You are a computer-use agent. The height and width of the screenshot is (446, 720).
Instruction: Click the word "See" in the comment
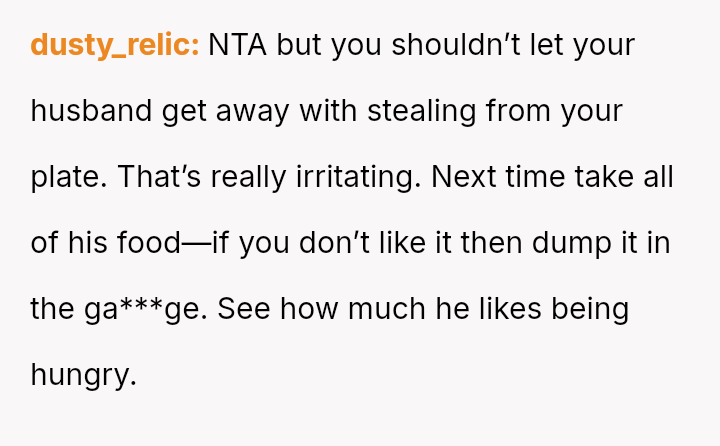coord(240,309)
